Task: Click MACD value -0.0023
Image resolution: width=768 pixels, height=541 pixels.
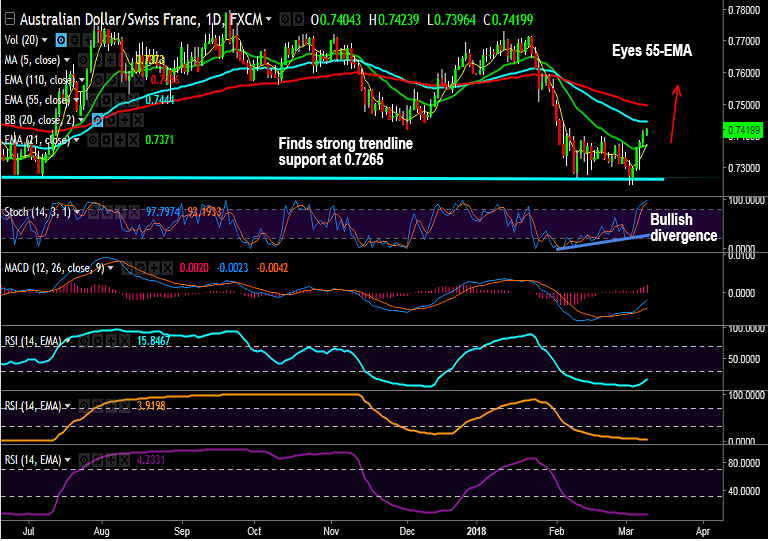Action: [x=232, y=268]
